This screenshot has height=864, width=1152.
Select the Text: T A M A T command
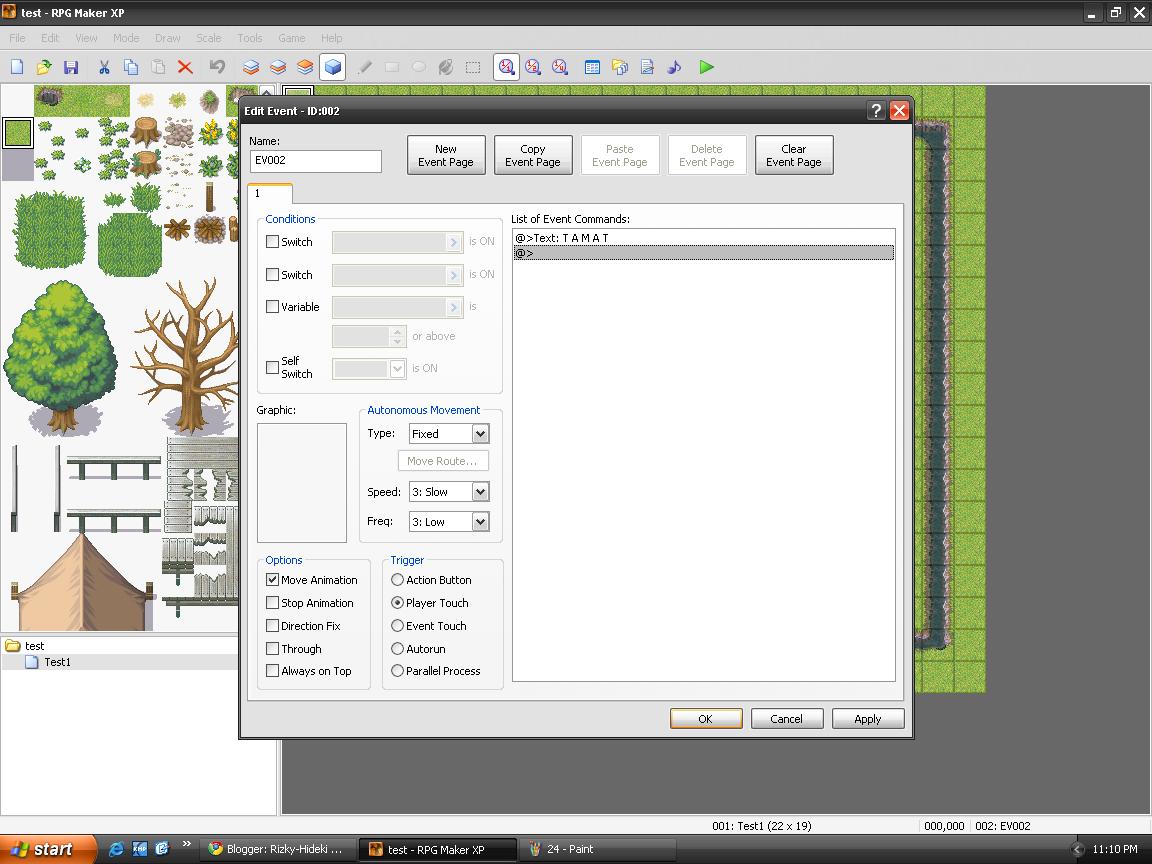click(703, 238)
